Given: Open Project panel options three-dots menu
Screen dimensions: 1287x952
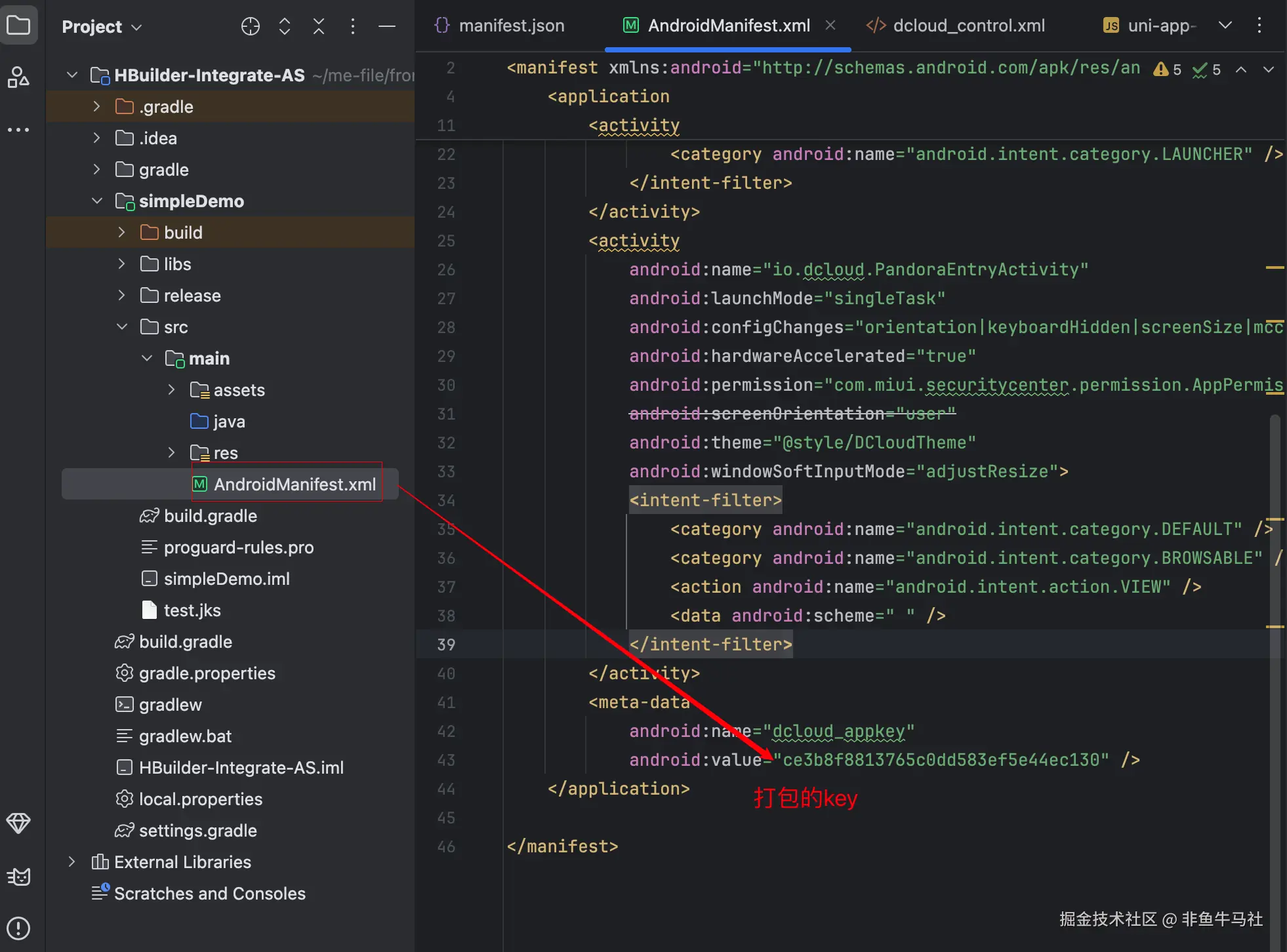Looking at the screenshot, I should coord(353,26).
